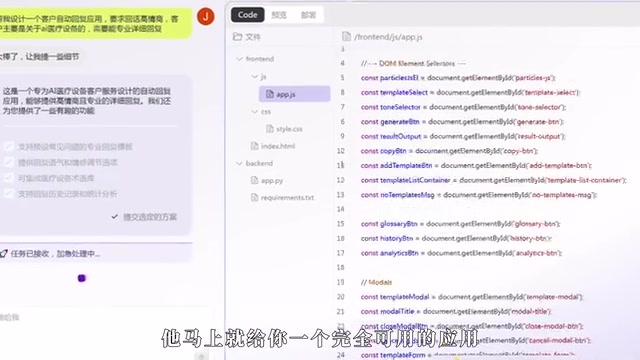
Task: Click code line containing noTemplatesMsg
Action: point(479,195)
